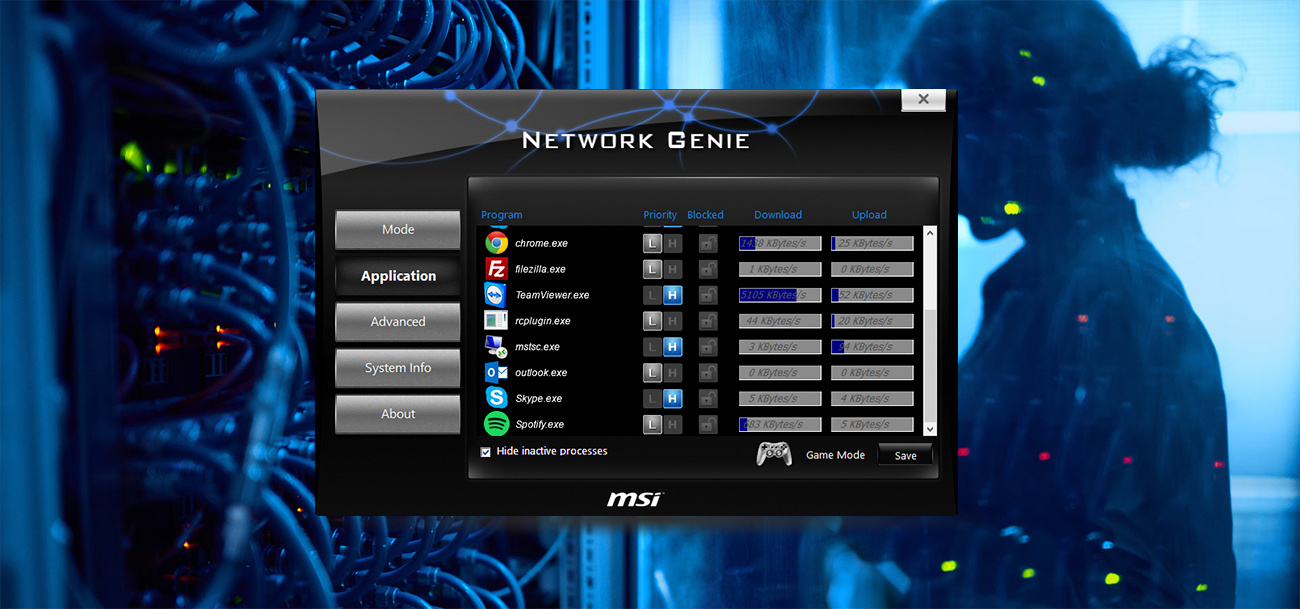Select the Application tab

pyautogui.click(x=398, y=276)
